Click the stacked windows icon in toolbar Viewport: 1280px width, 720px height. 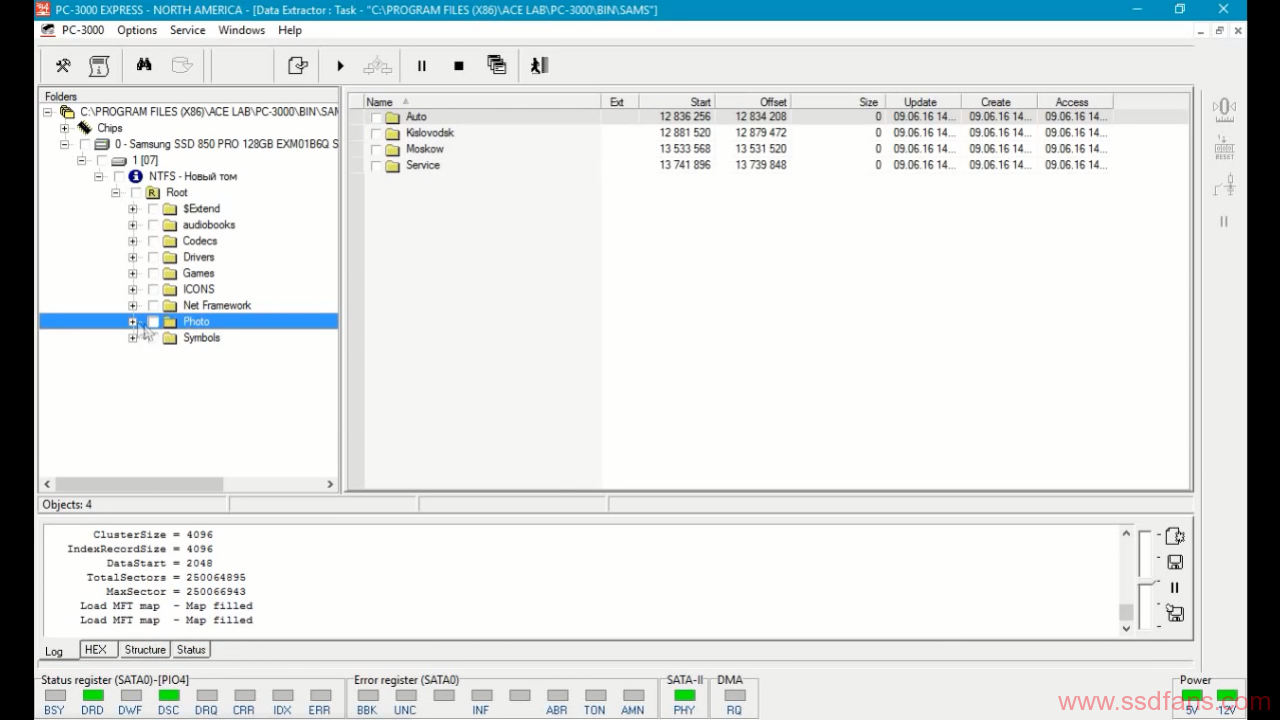coord(497,65)
